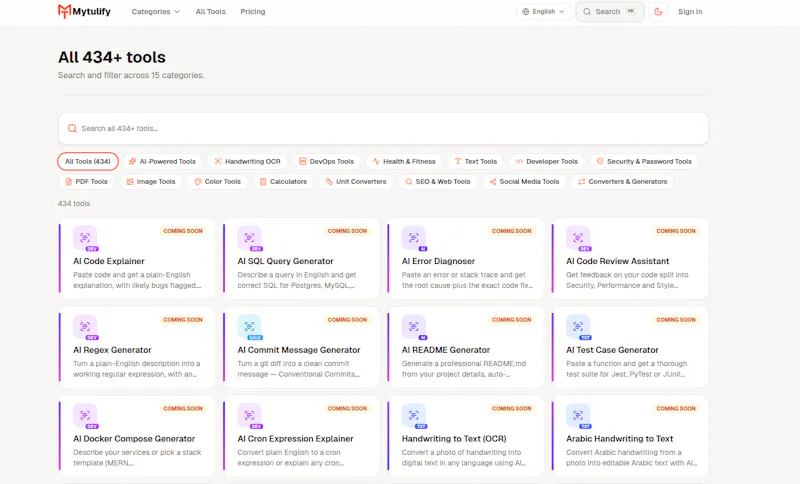Screen dimensions: 800x484
Task: Open the Pricing page
Action: [x=253, y=11]
